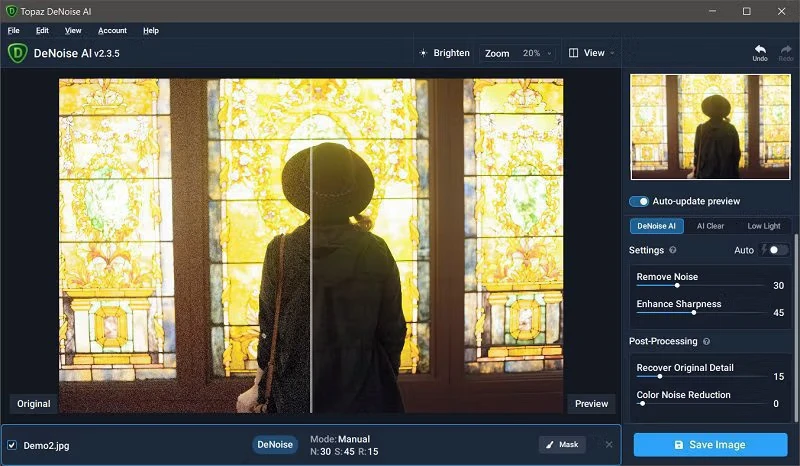Remove Demo2.jpg using the X icon
The image size is (800, 466).
[x=609, y=444]
